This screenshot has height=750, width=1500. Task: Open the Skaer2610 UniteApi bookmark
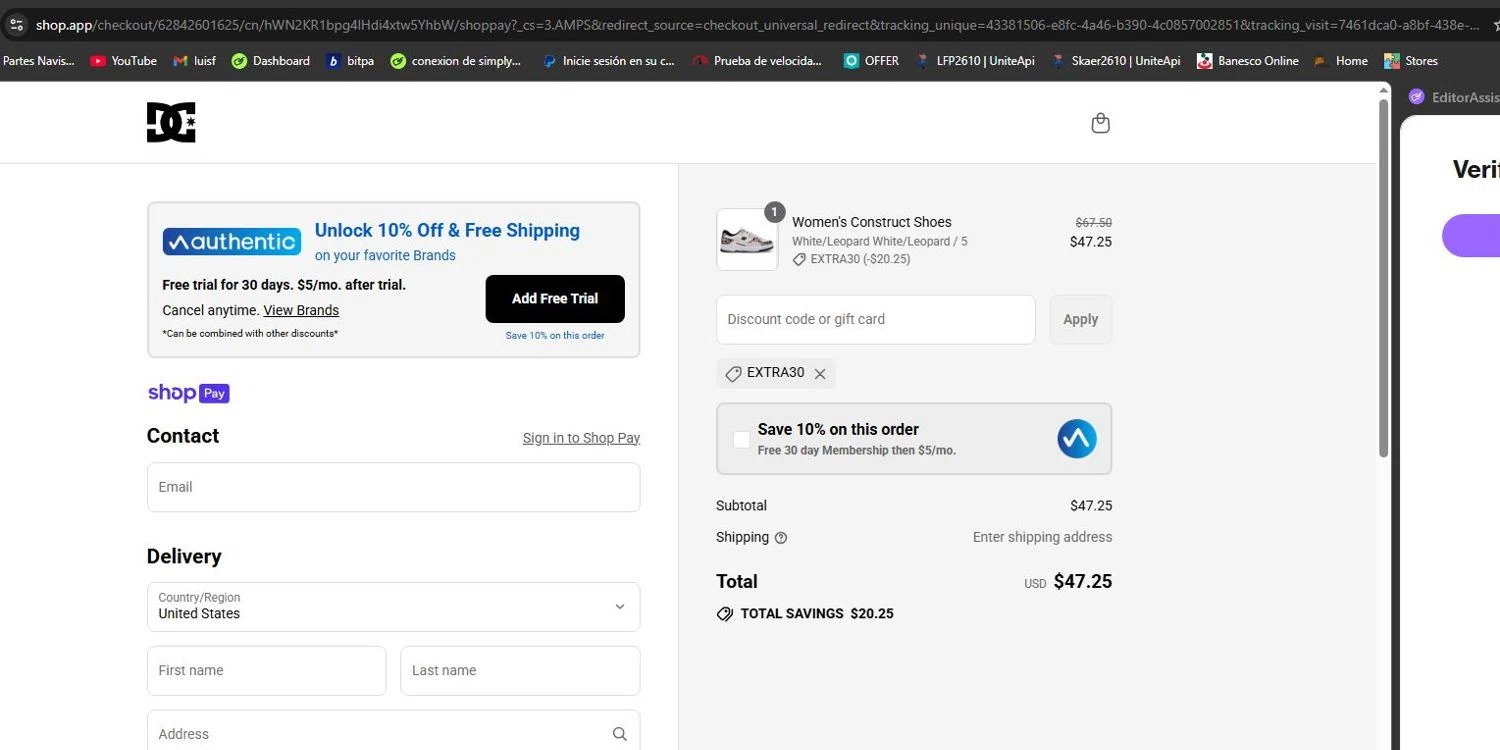tap(1116, 61)
